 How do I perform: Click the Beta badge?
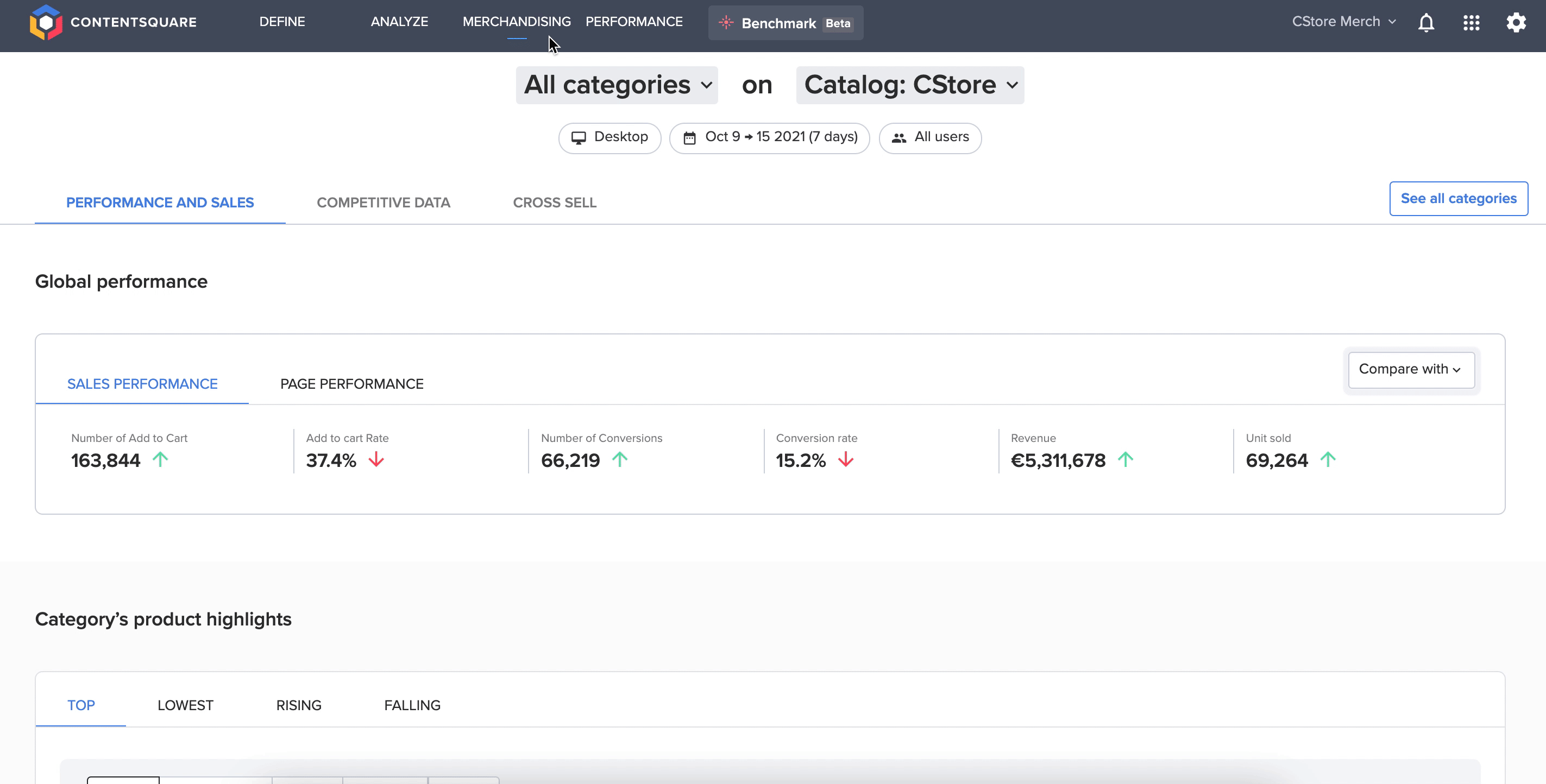[x=838, y=23]
